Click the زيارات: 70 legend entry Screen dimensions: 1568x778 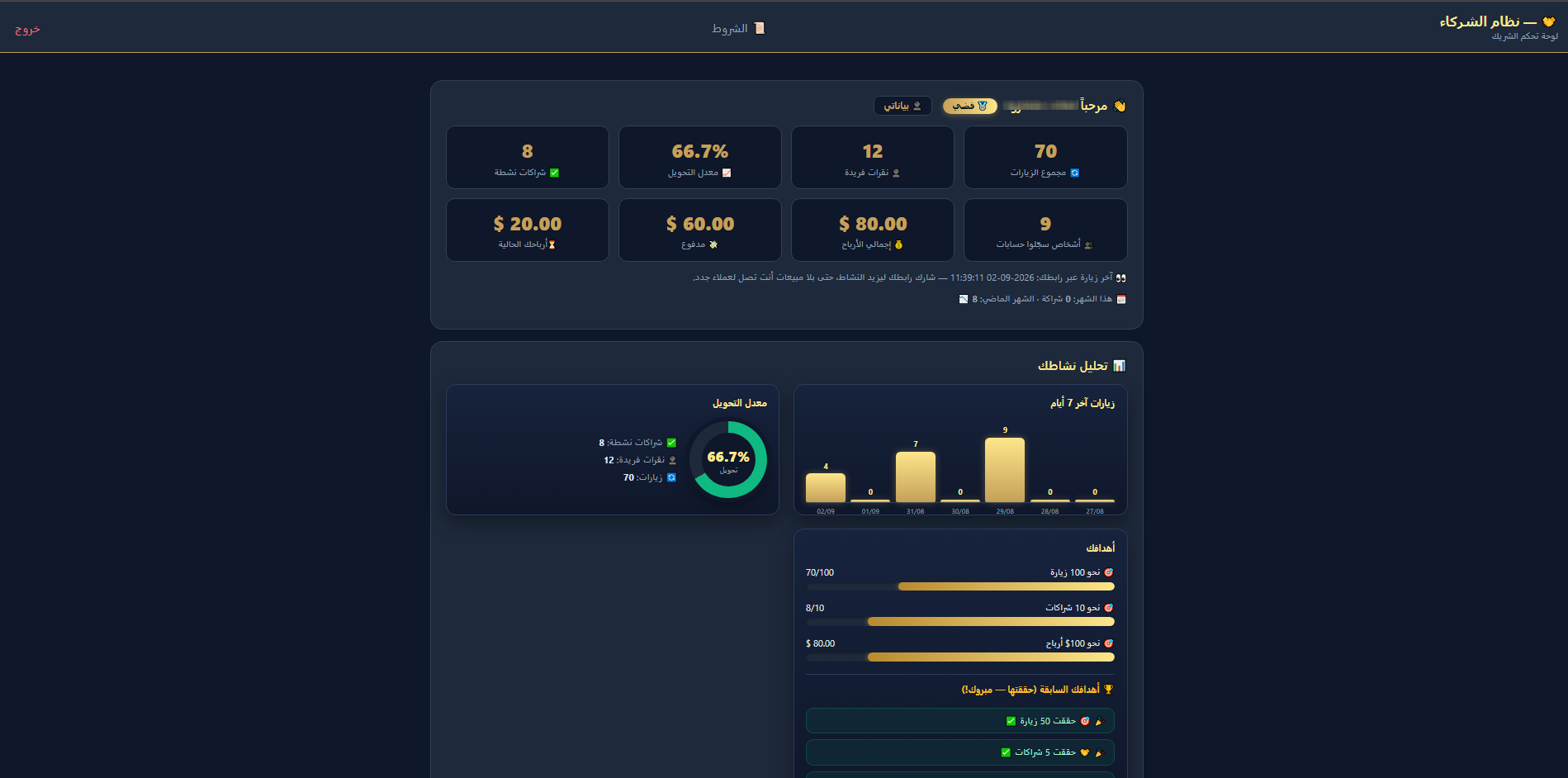coord(650,477)
